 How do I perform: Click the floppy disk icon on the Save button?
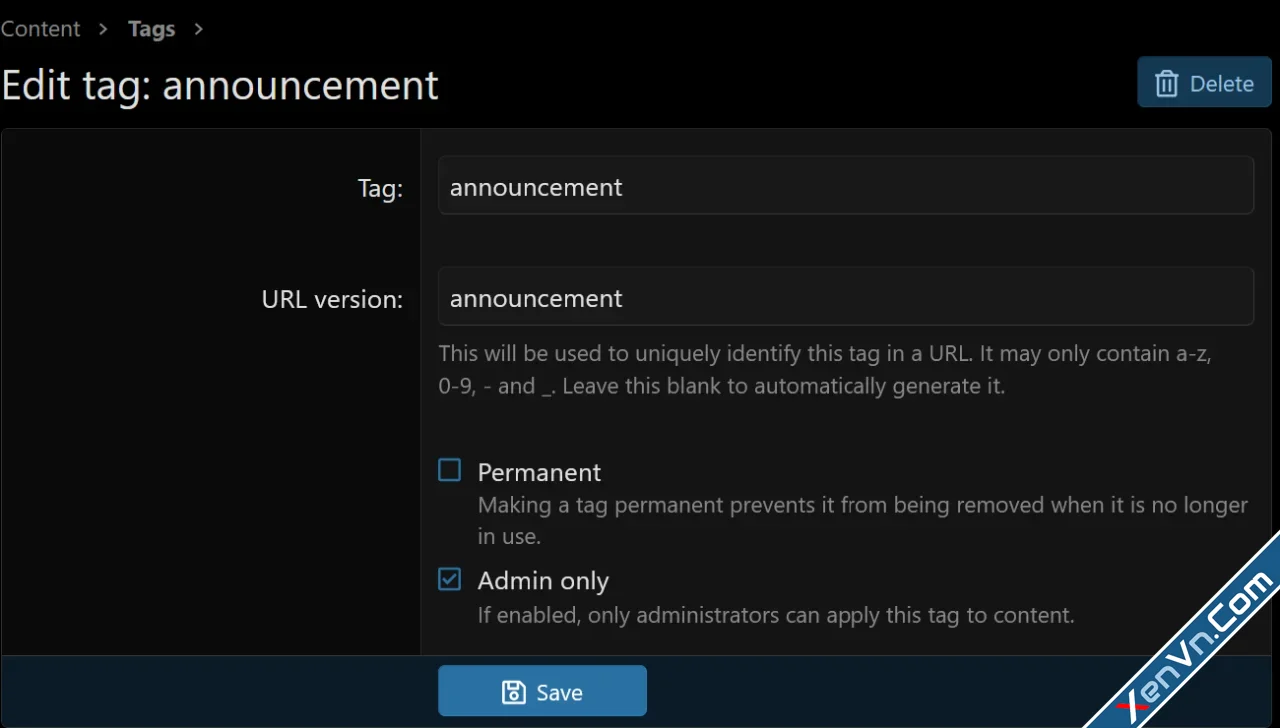tap(513, 691)
